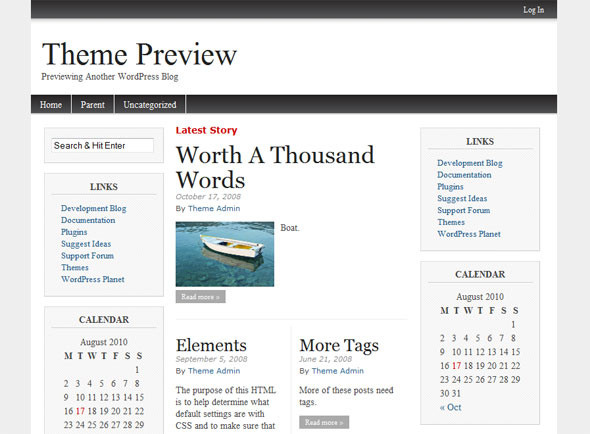Click the left sidebar LINKS heading
The height and width of the screenshot is (434, 590).
pyautogui.click(x=104, y=187)
